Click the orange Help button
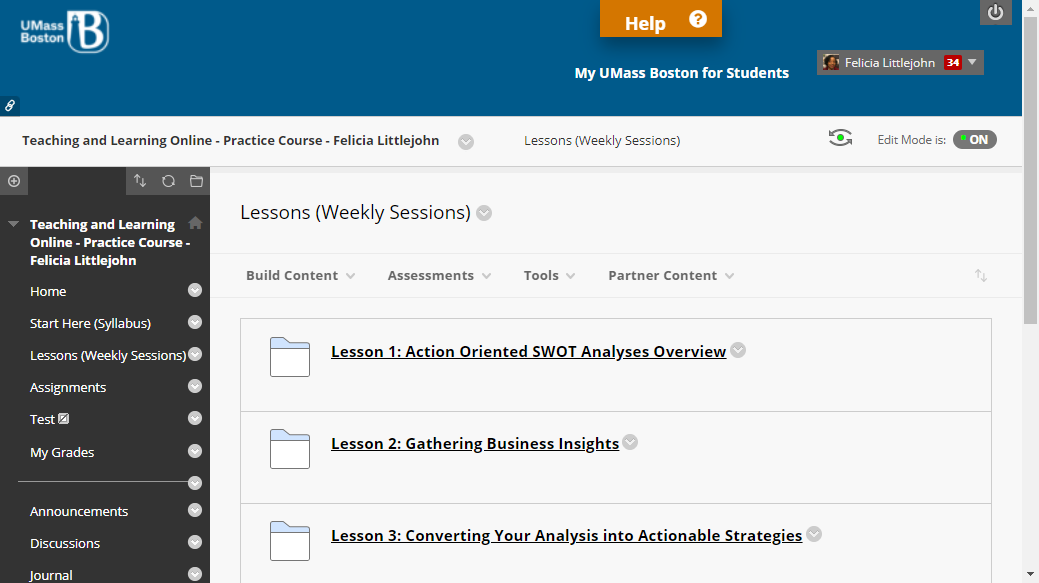 click(x=661, y=19)
